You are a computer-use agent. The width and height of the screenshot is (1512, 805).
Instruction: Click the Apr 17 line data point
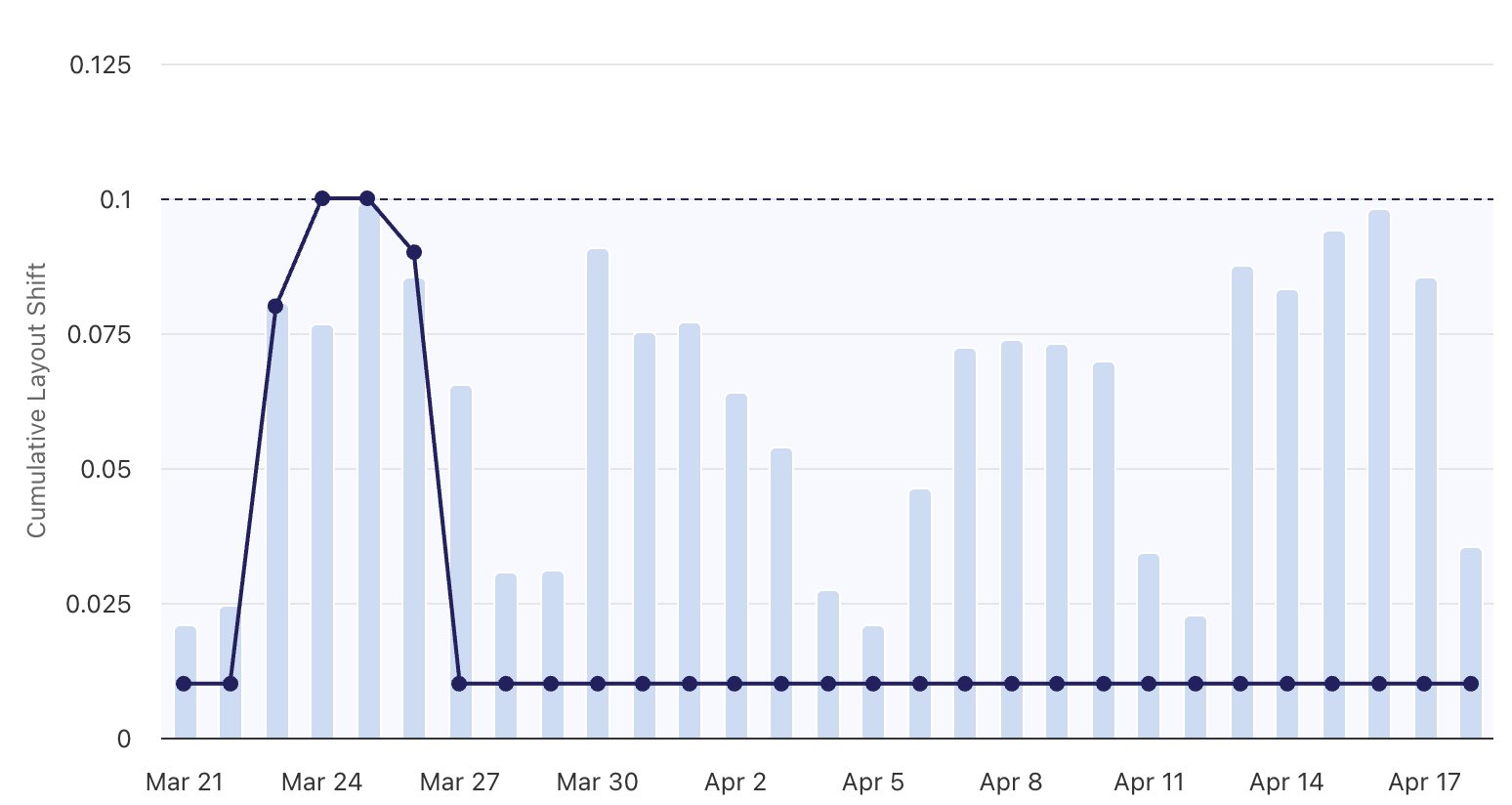point(1424,683)
